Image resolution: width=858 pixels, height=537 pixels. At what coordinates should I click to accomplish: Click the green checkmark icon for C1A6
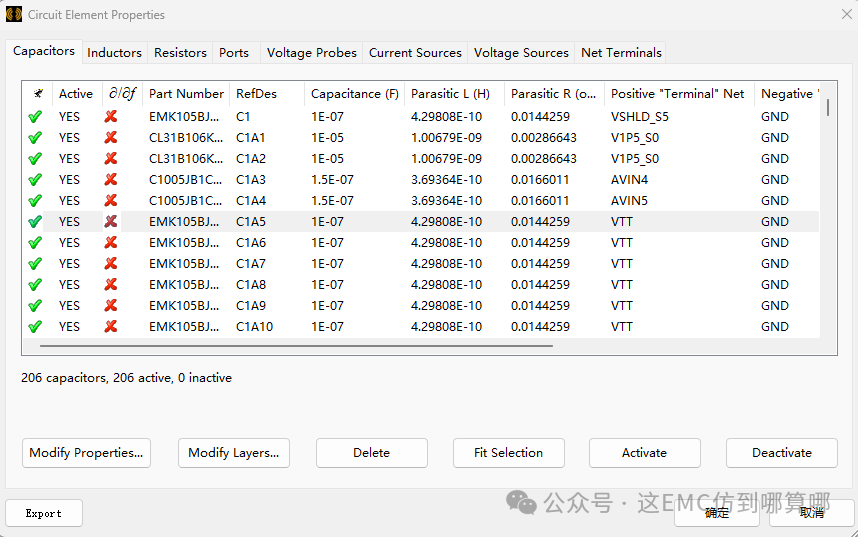(x=35, y=242)
